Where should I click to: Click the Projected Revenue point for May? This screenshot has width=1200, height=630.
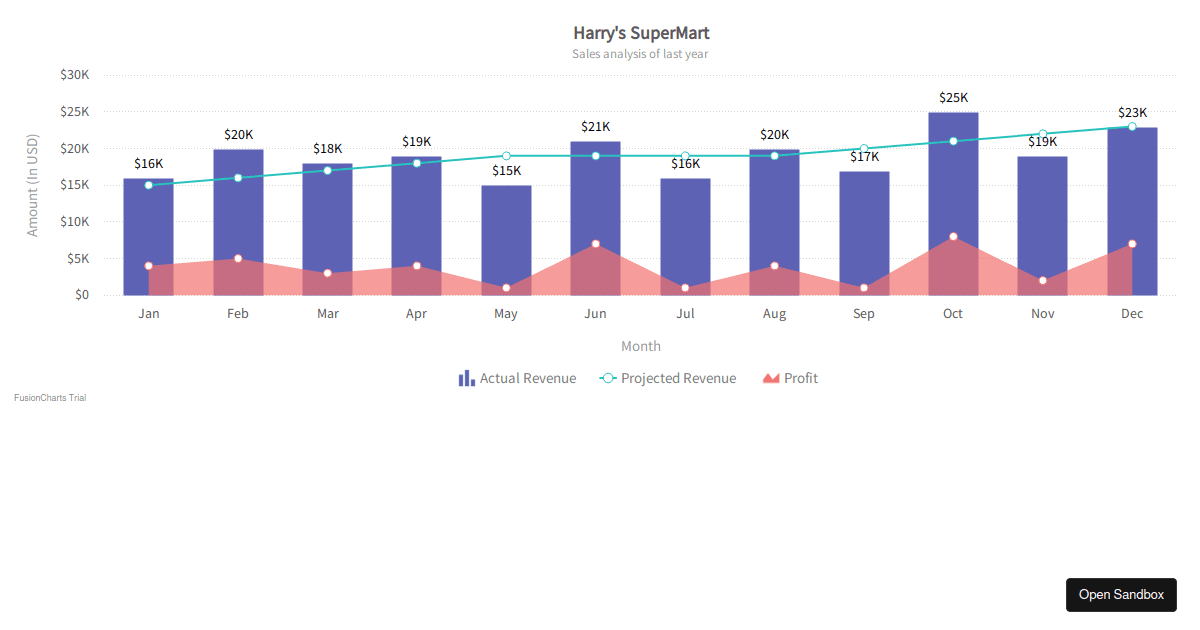506,156
